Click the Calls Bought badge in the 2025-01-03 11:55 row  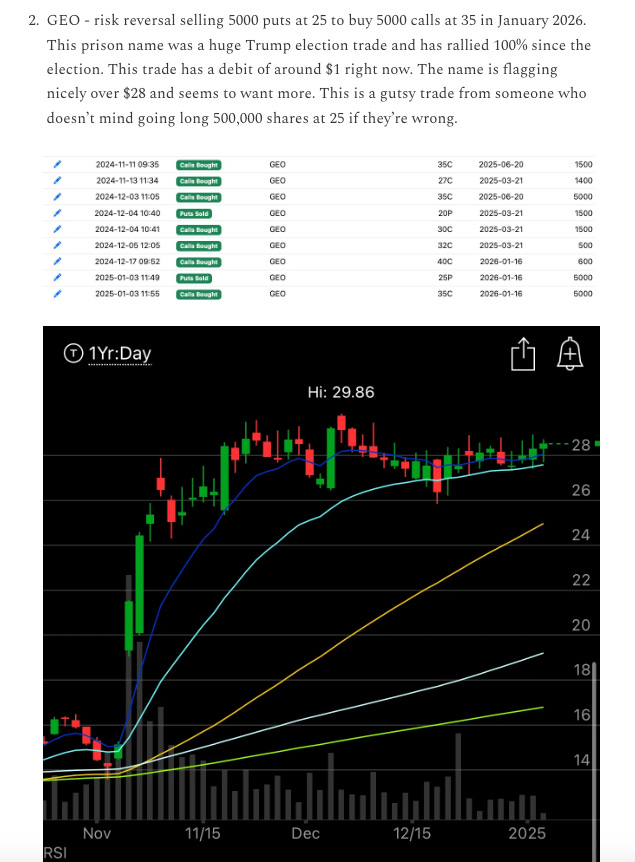[x=198, y=294]
